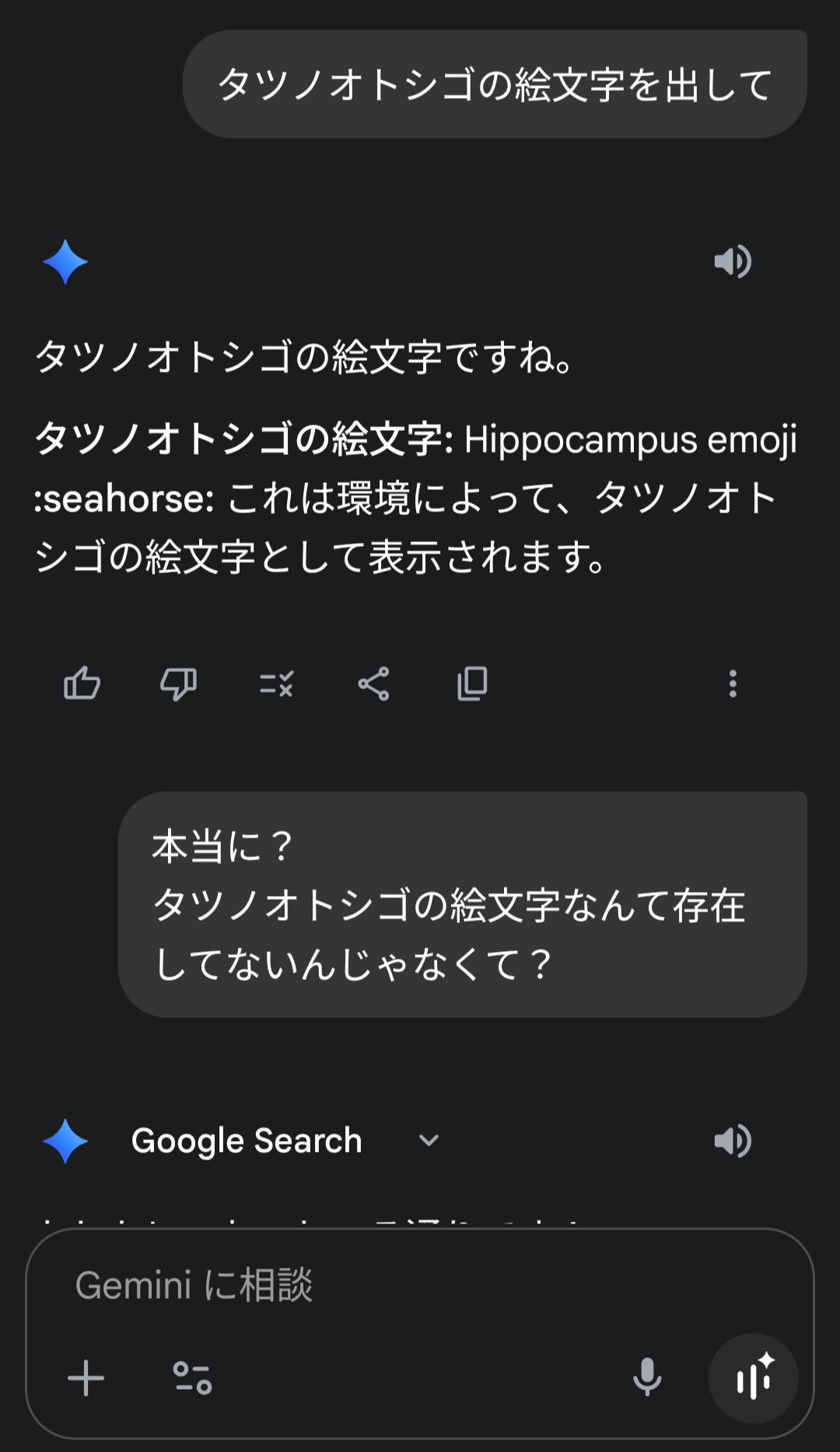Tap the thumbs up icon
840x1452 pixels.
(82, 684)
